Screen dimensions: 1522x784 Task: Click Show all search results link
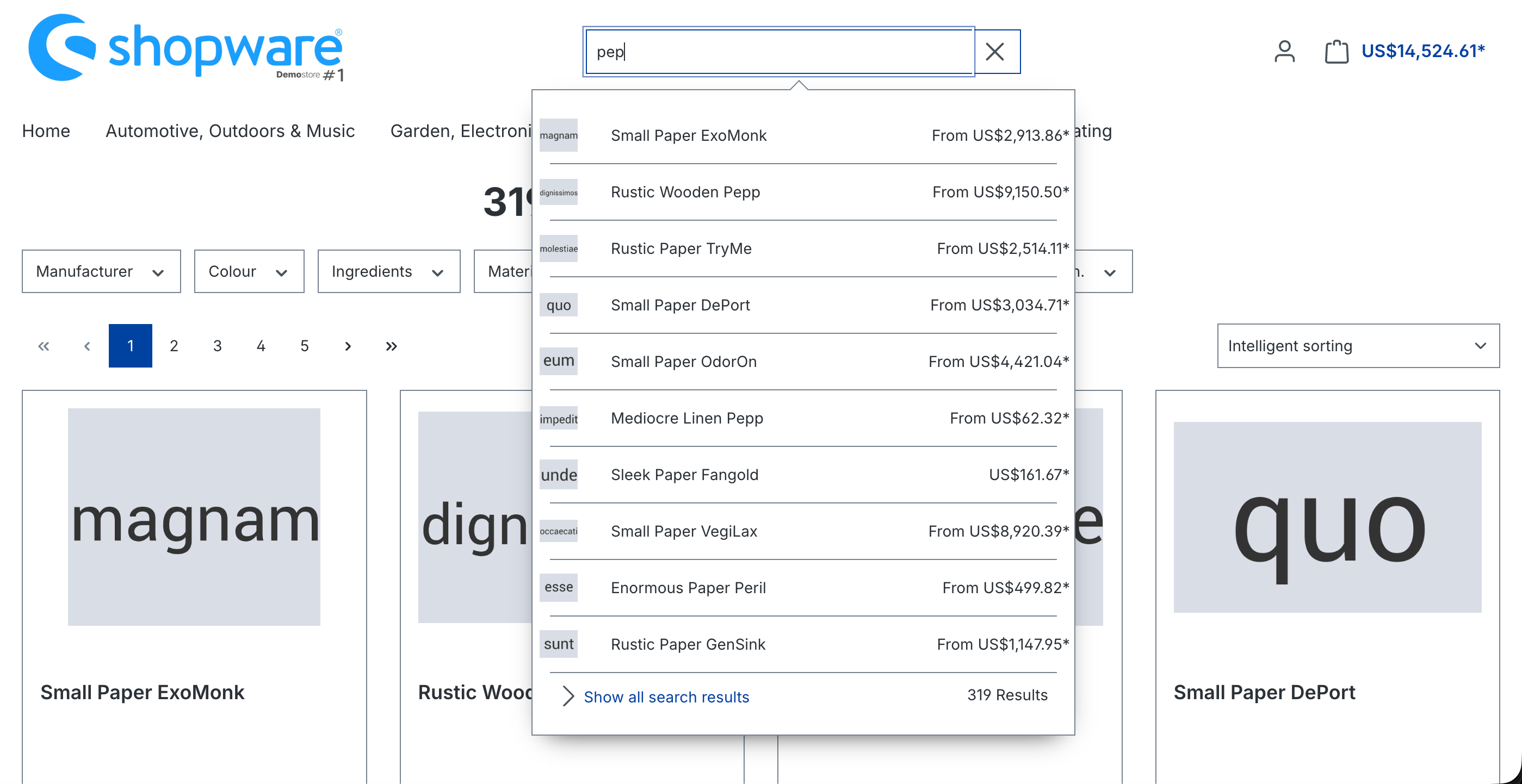[666, 696]
